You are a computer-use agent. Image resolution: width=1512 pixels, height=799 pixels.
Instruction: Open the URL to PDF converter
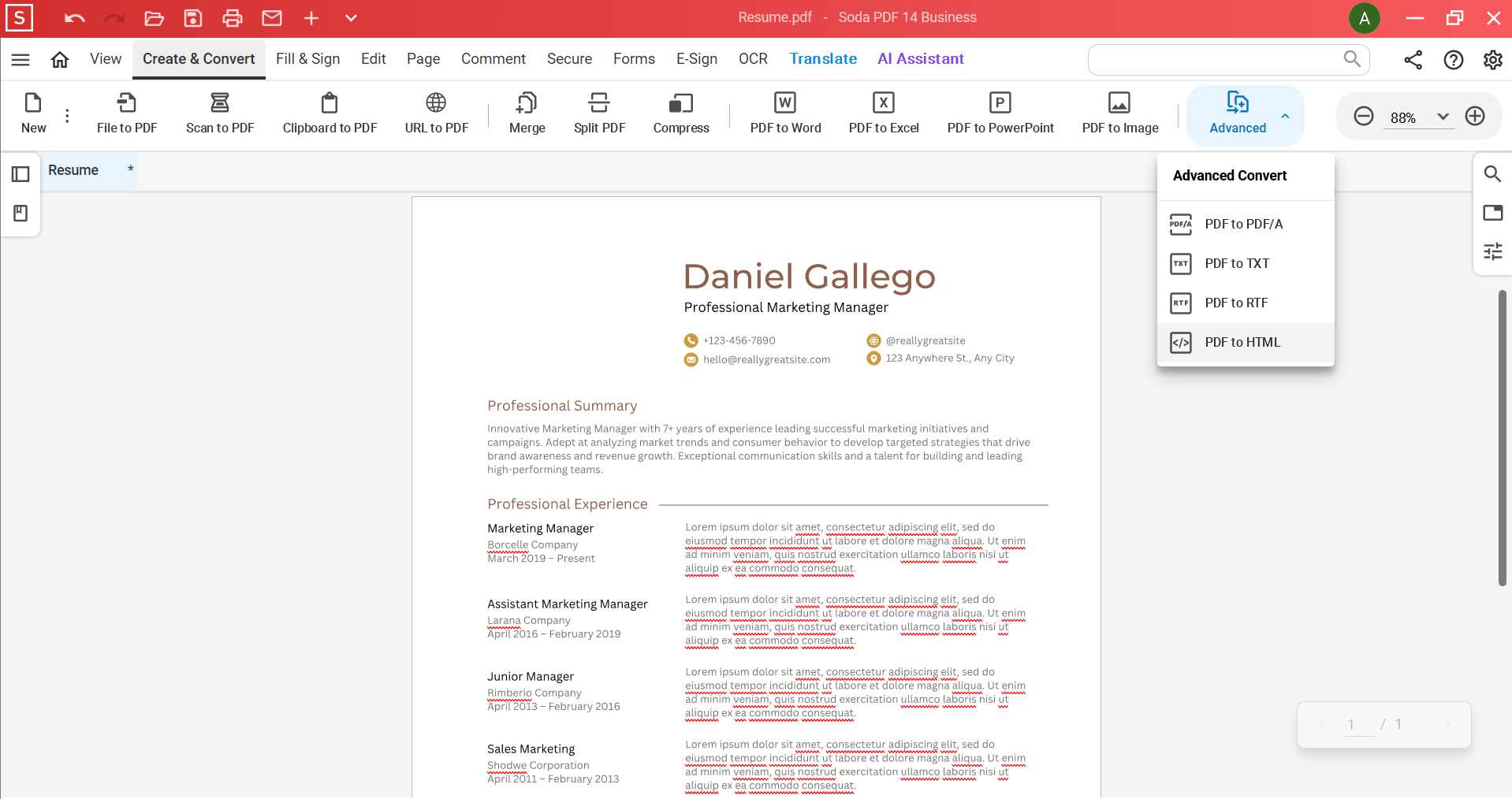point(435,113)
